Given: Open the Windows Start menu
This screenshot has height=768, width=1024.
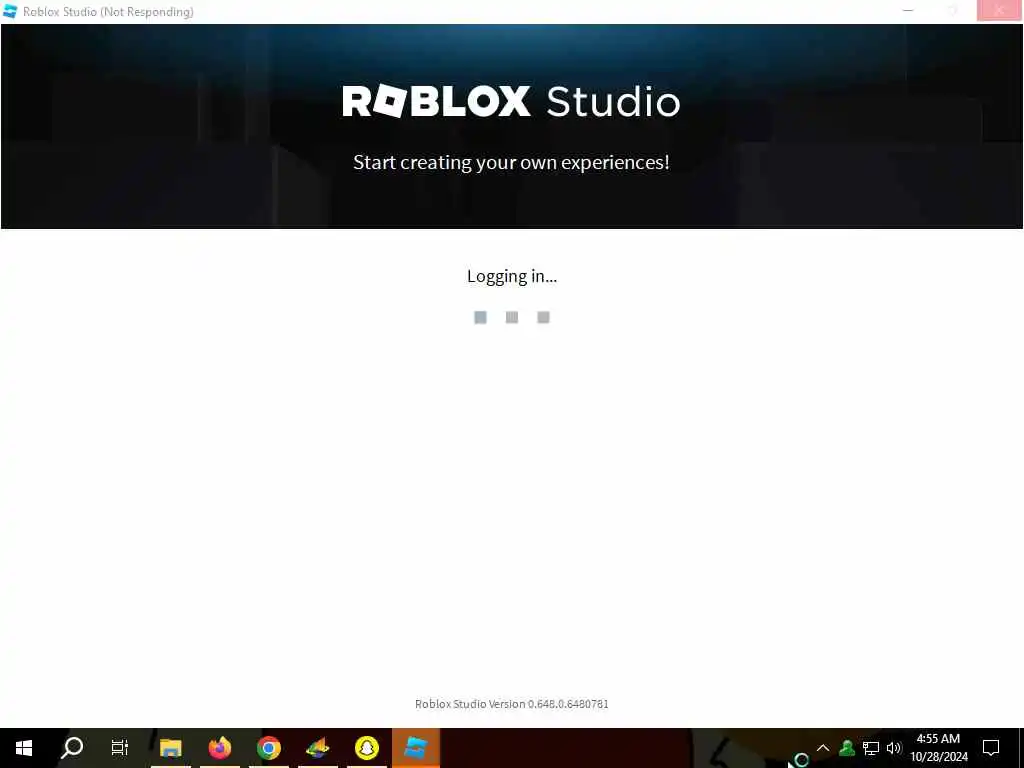Looking at the screenshot, I should point(24,748).
